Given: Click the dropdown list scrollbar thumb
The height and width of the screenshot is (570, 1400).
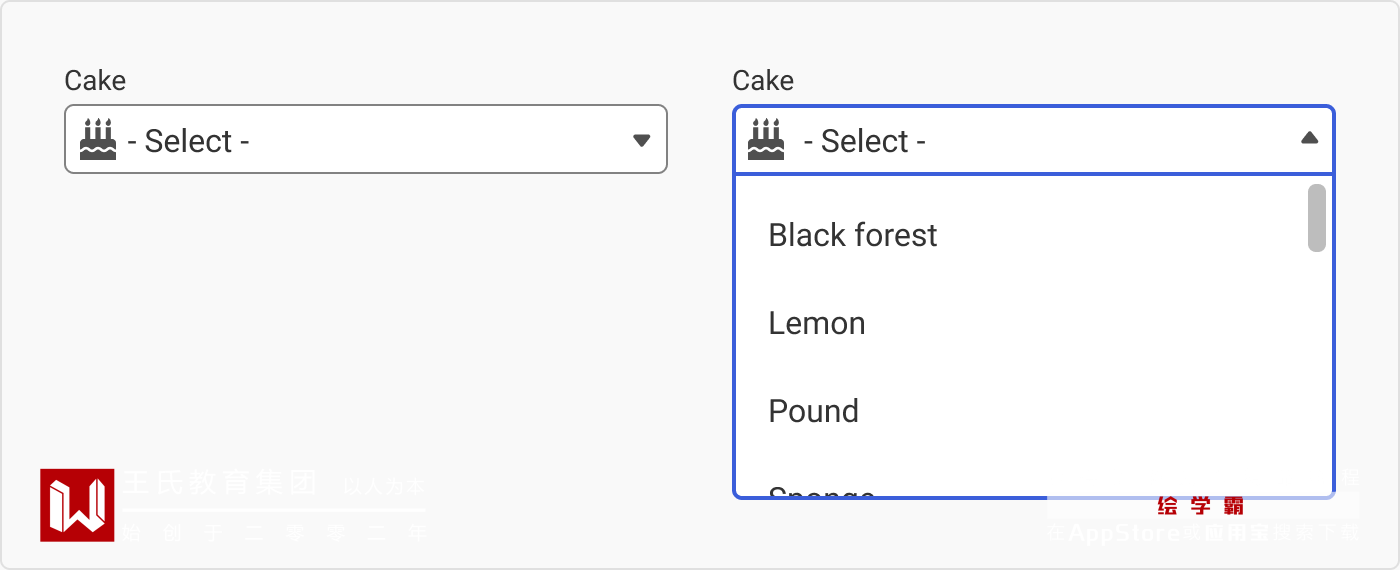Looking at the screenshot, I should [x=1317, y=218].
